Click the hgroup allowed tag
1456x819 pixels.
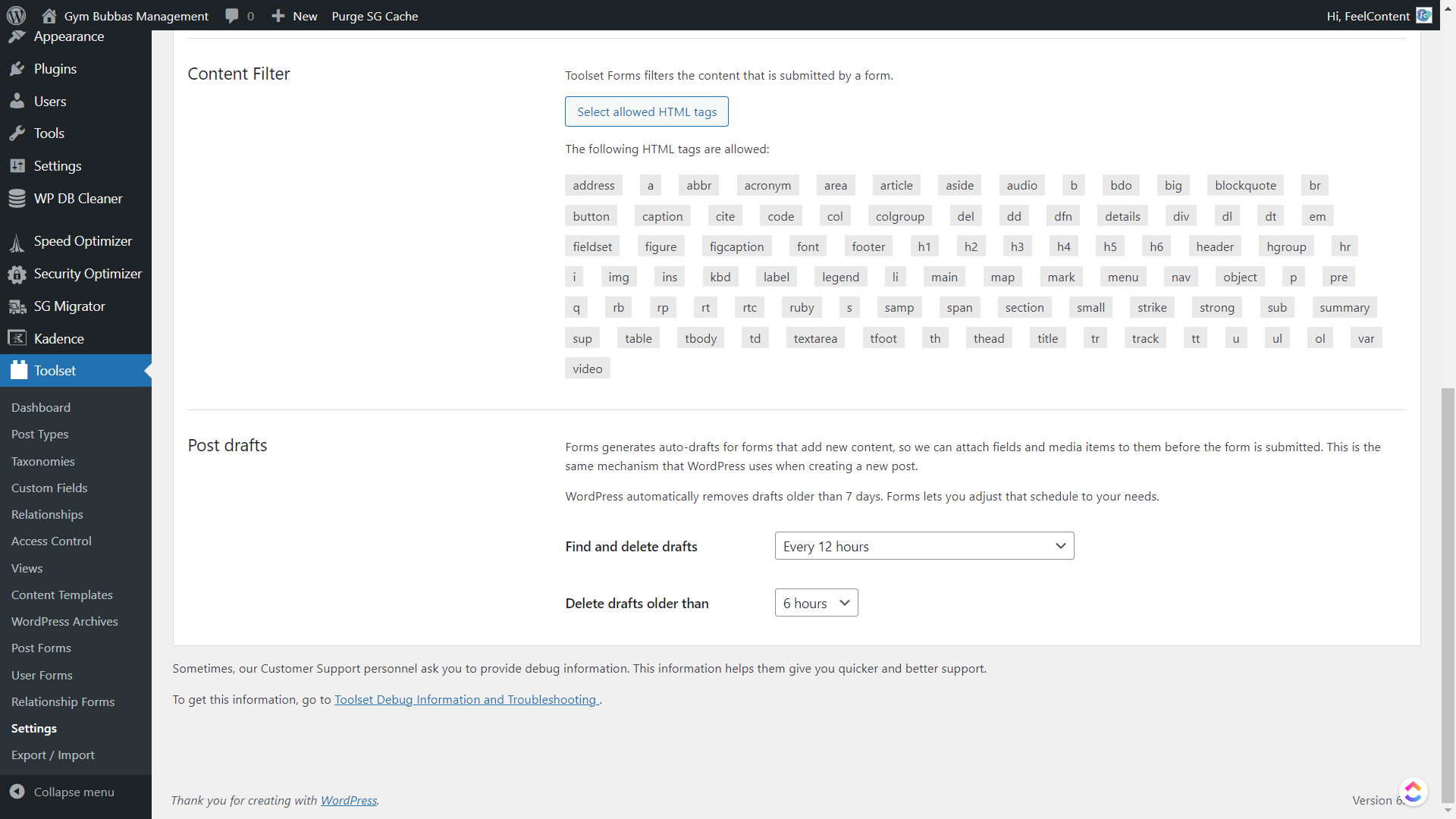(1286, 246)
